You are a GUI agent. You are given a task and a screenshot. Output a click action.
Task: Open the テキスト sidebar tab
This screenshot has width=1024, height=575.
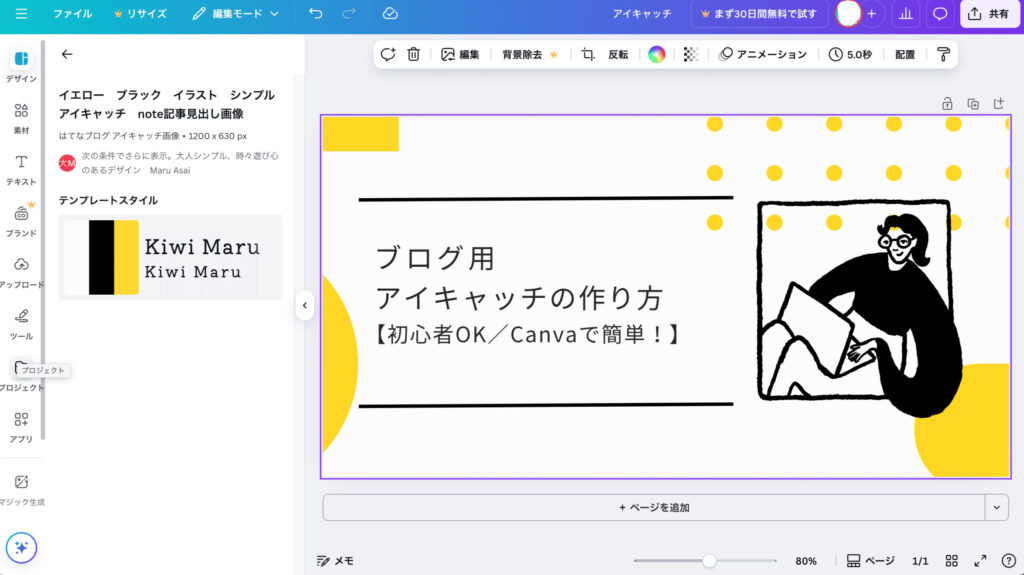point(21,170)
